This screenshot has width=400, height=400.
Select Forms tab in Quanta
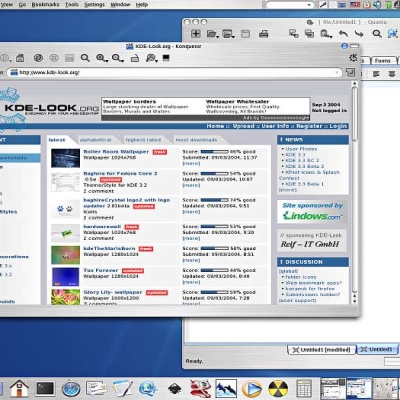pyautogui.click(x=382, y=61)
